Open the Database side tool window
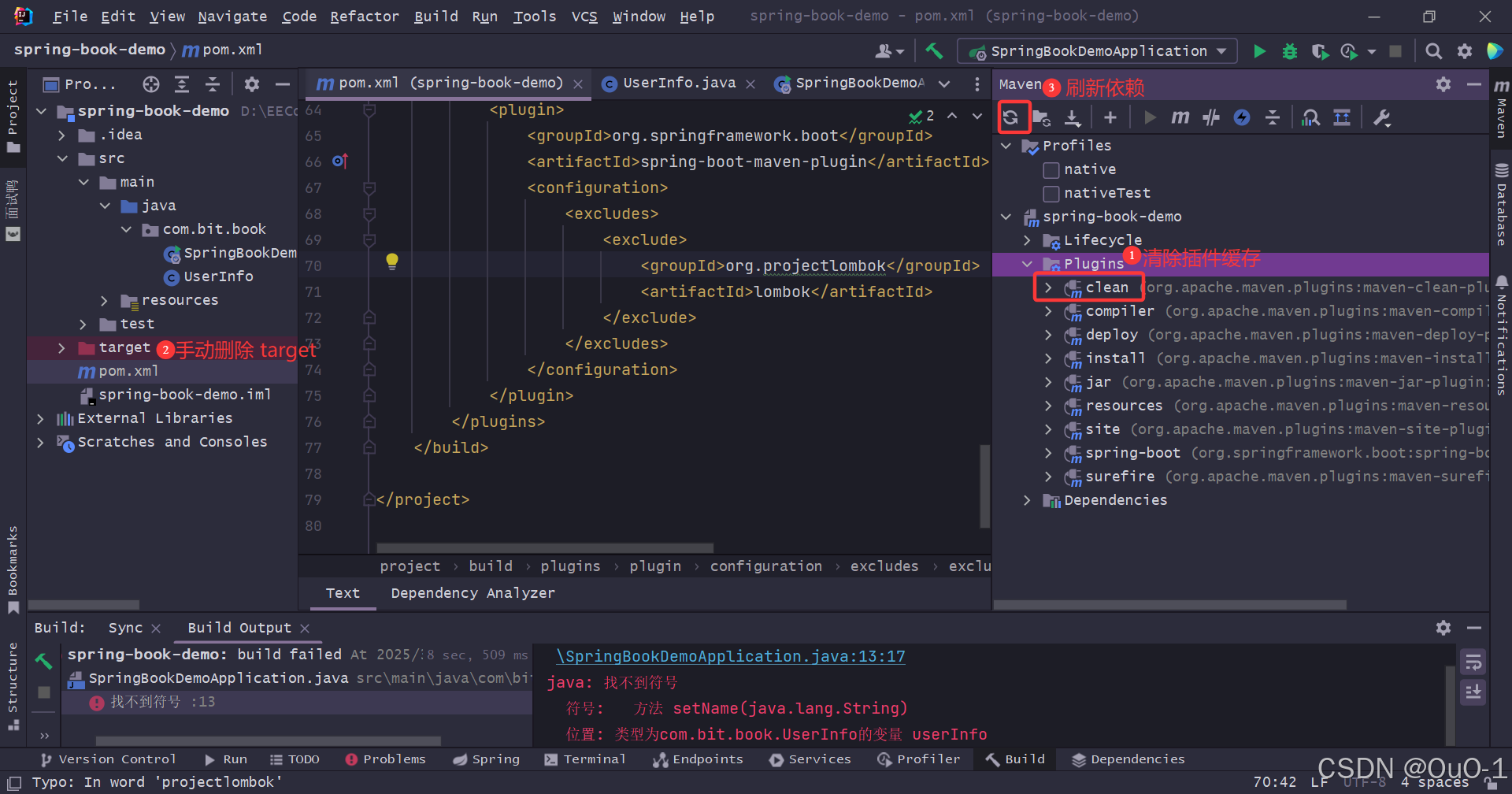Image resolution: width=1512 pixels, height=794 pixels. tap(1501, 203)
